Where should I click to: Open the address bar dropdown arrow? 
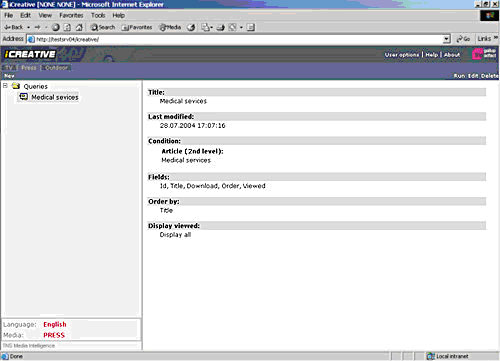pos(446,39)
